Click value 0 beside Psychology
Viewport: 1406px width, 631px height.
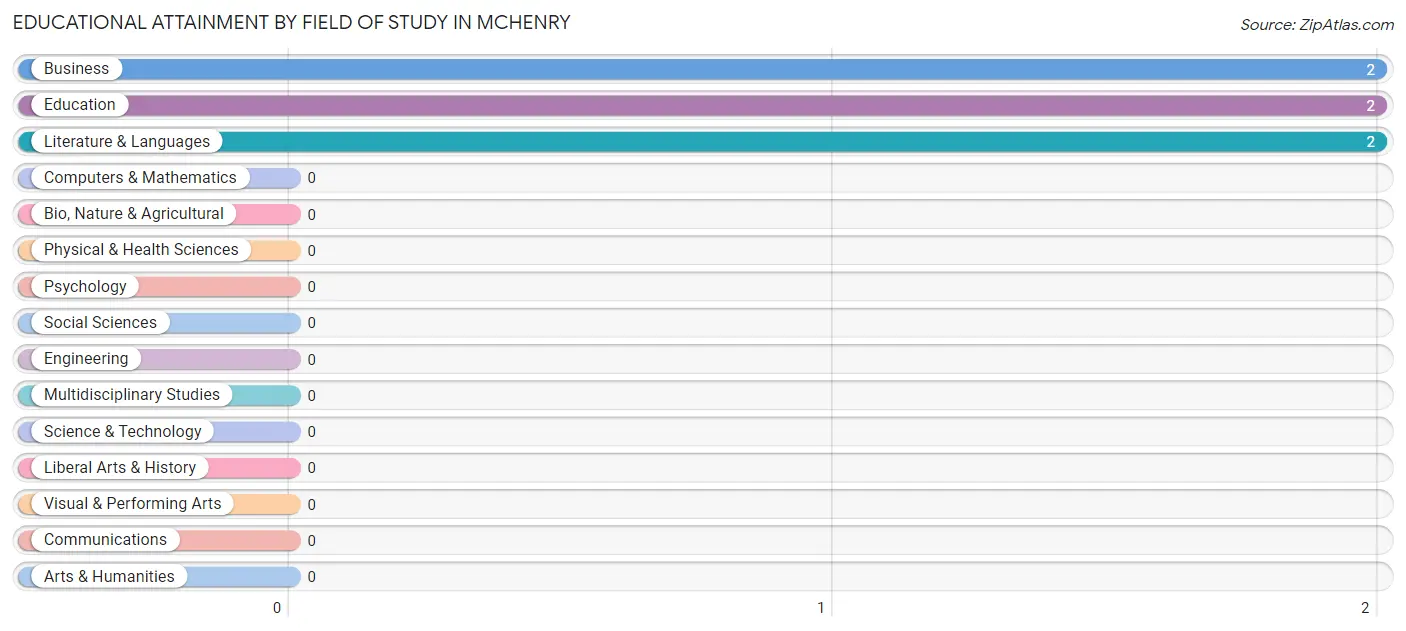311,287
